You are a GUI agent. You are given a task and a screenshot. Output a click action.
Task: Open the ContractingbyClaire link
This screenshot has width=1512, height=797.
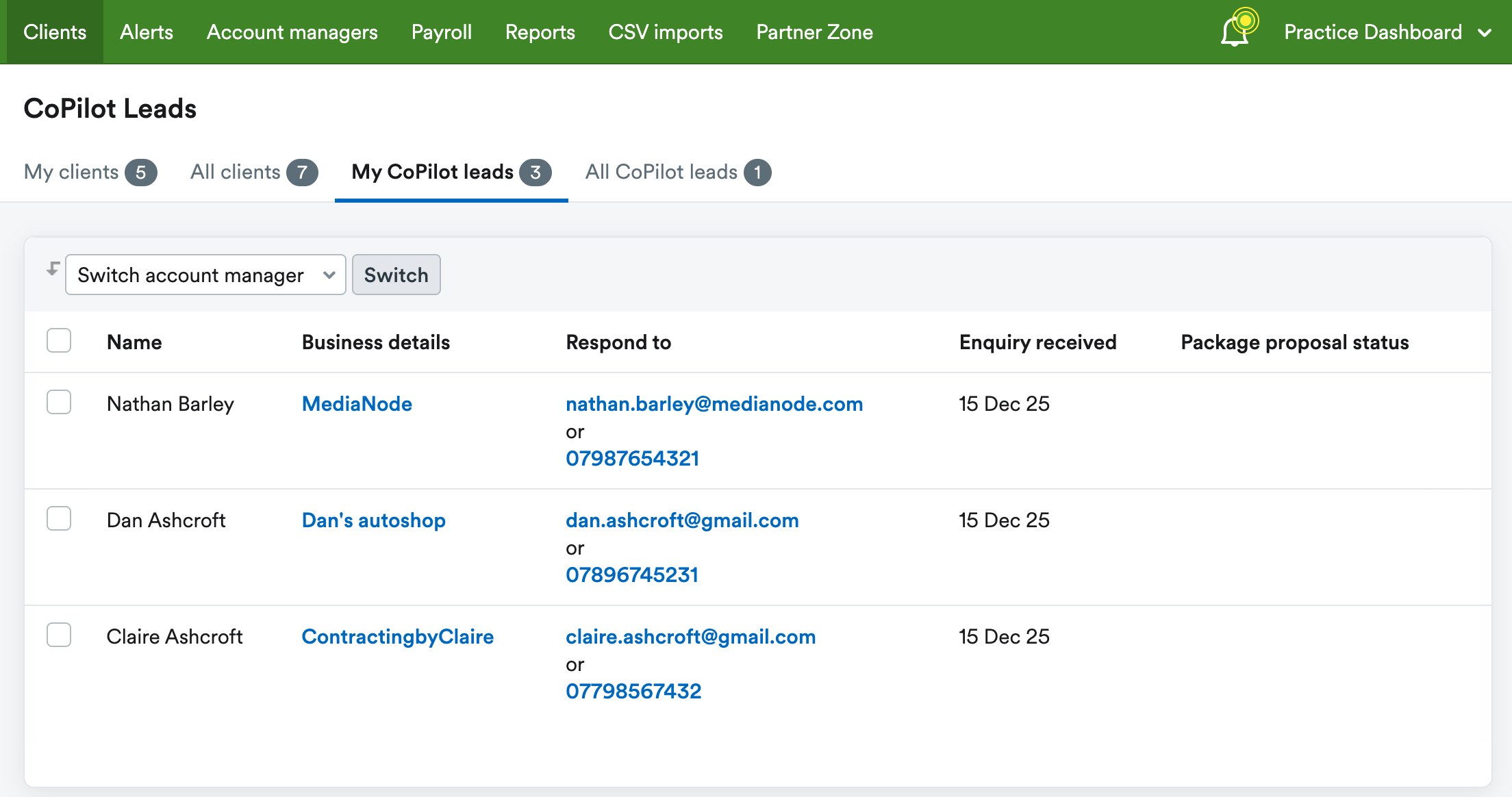tap(398, 637)
